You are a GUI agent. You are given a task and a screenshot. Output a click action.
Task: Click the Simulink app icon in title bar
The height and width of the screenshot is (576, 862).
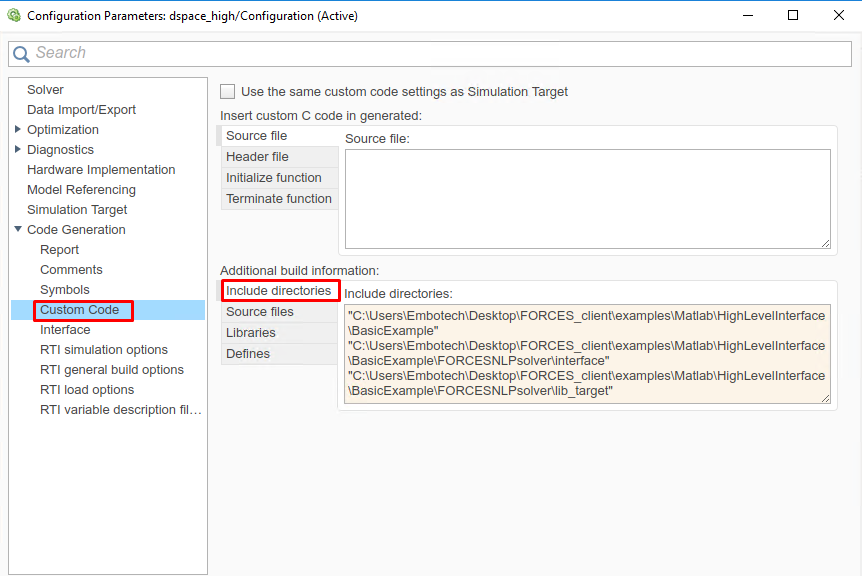click(x=14, y=16)
